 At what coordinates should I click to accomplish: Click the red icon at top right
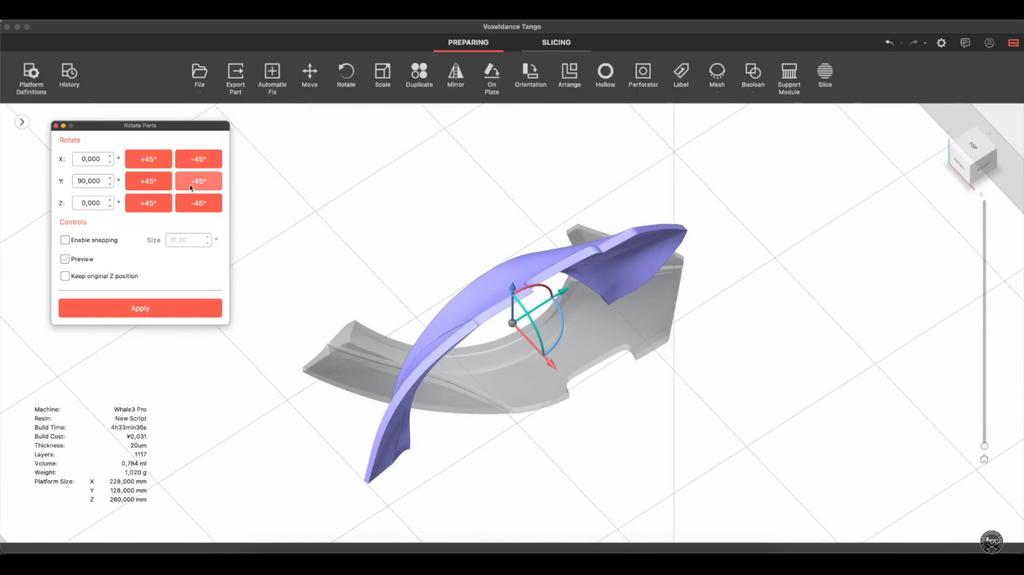coord(1014,42)
